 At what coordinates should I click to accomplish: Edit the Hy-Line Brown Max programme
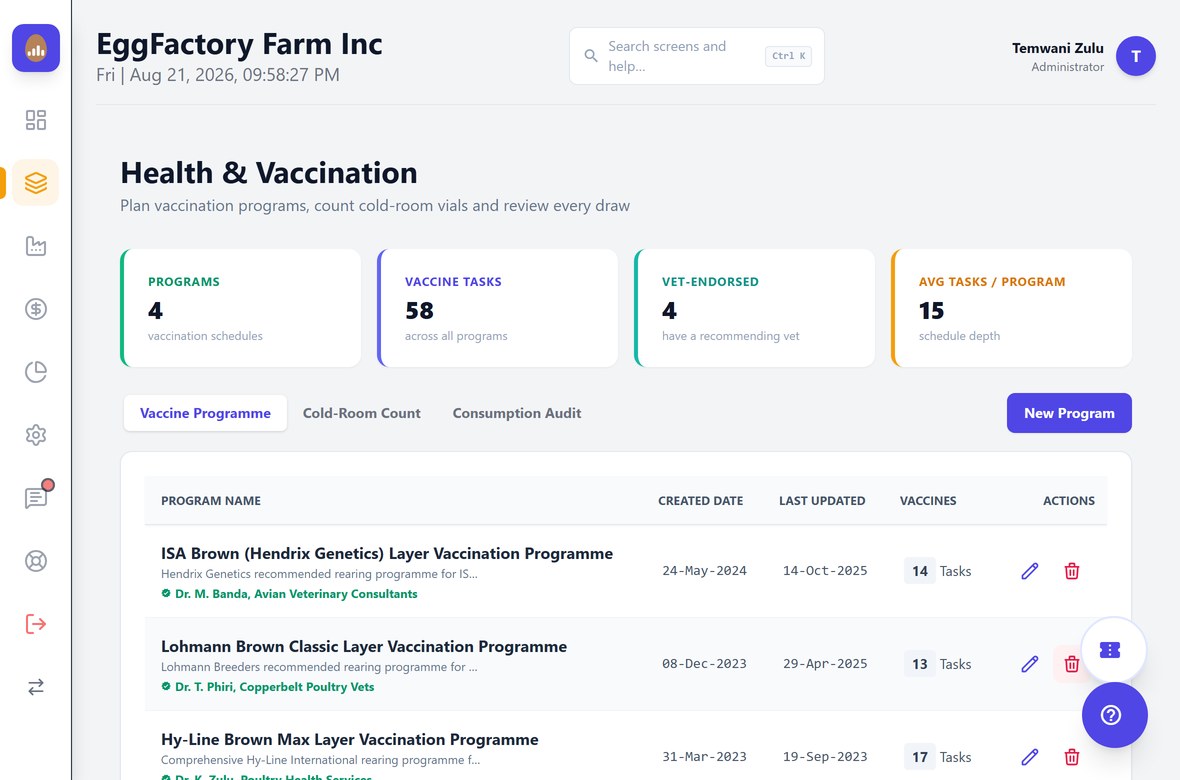coord(1029,757)
